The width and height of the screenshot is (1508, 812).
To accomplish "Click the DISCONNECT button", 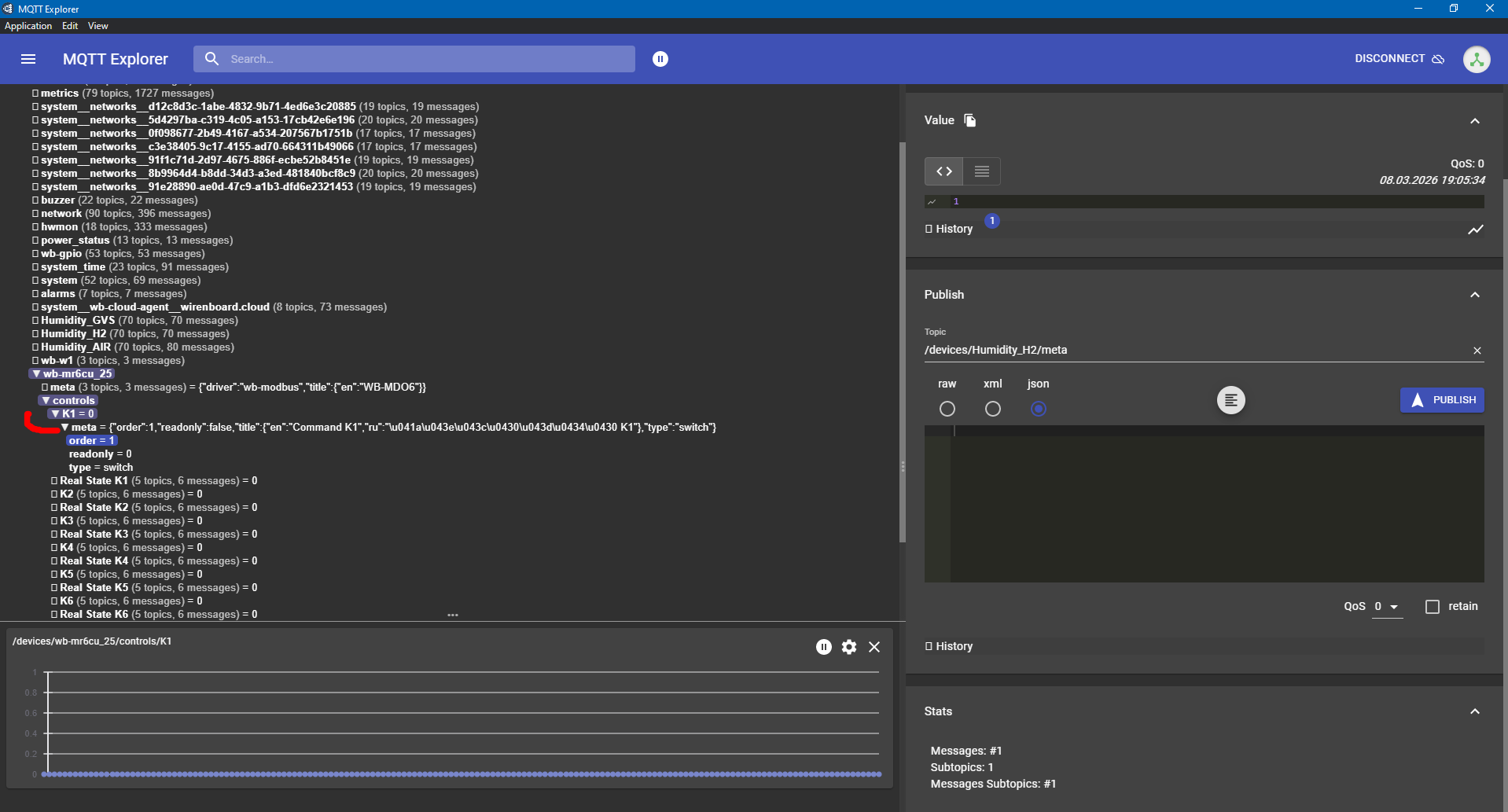I will [1399, 59].
